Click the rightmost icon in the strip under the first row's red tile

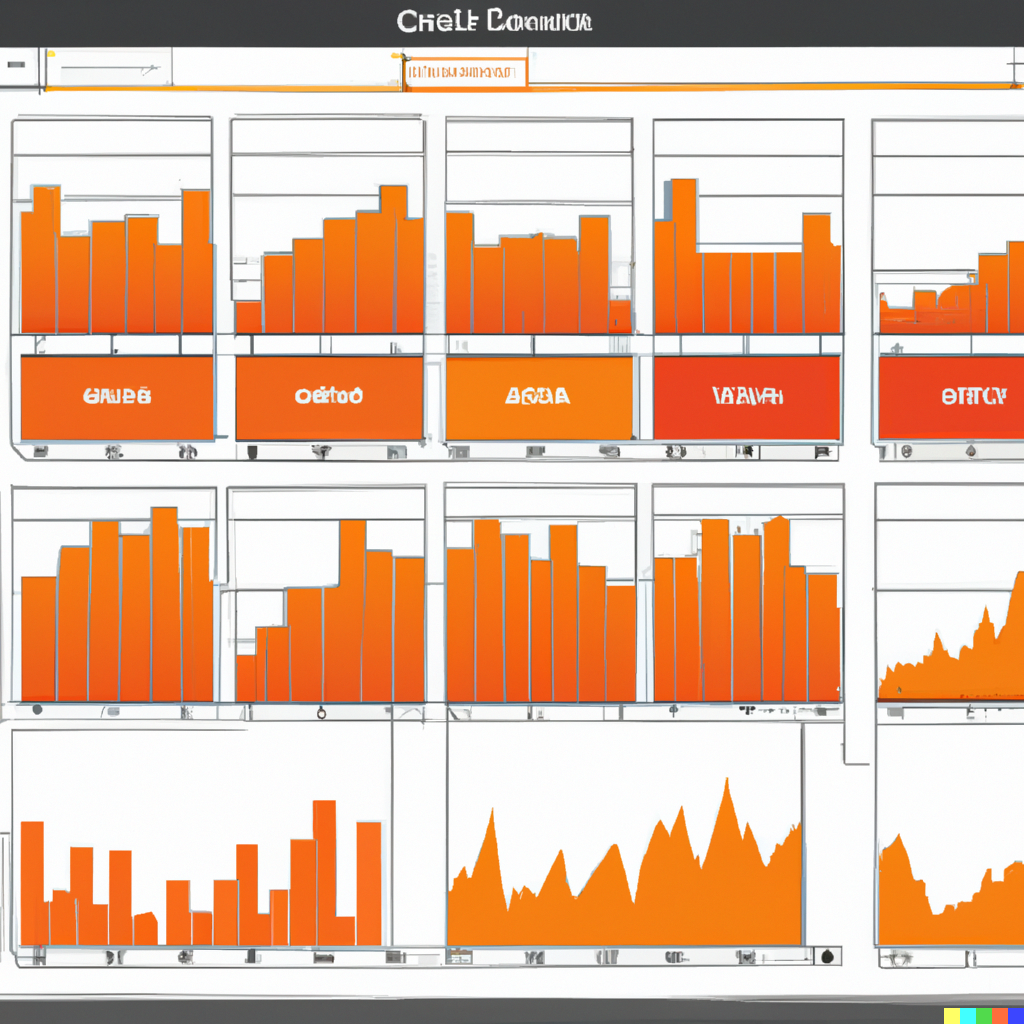pos(822,451)
